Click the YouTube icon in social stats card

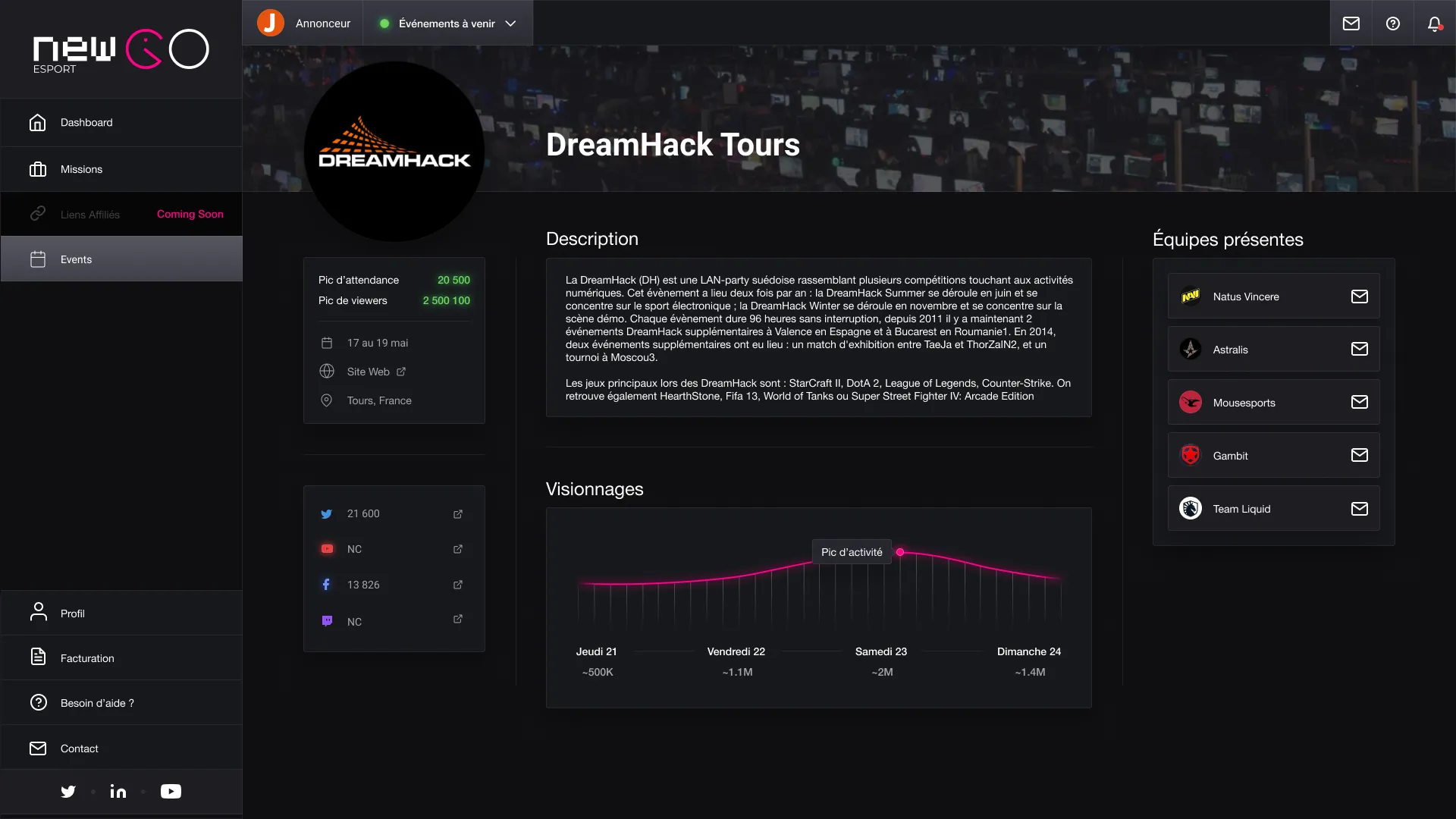click(x=327, y=549)
